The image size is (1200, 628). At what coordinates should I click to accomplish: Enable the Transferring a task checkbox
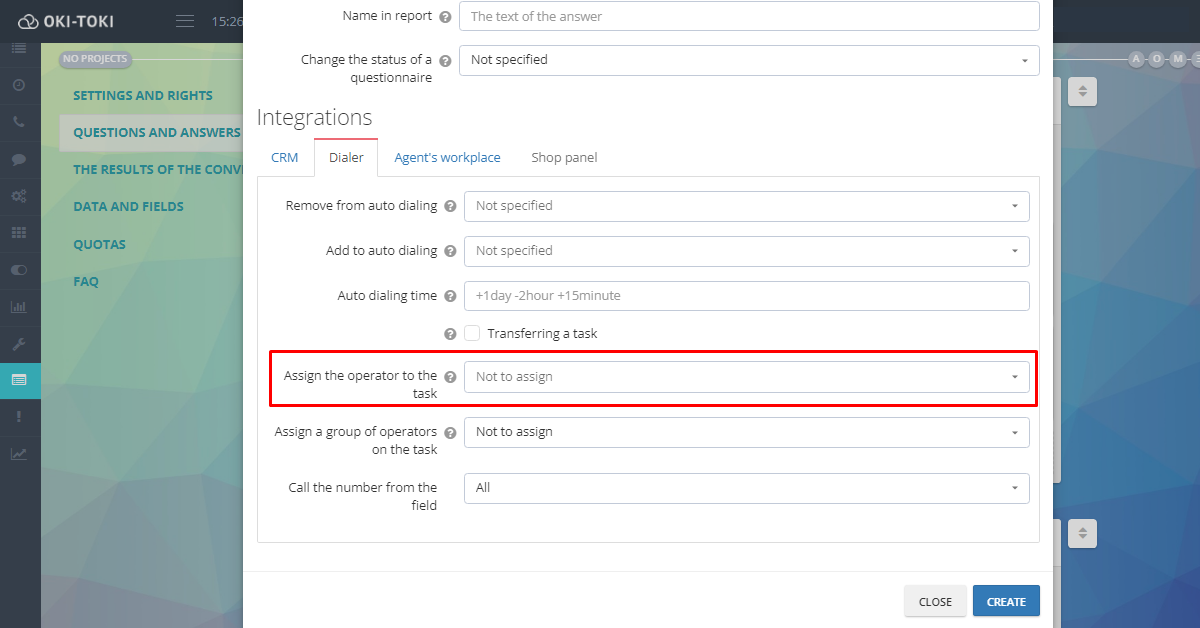point(472,333)
